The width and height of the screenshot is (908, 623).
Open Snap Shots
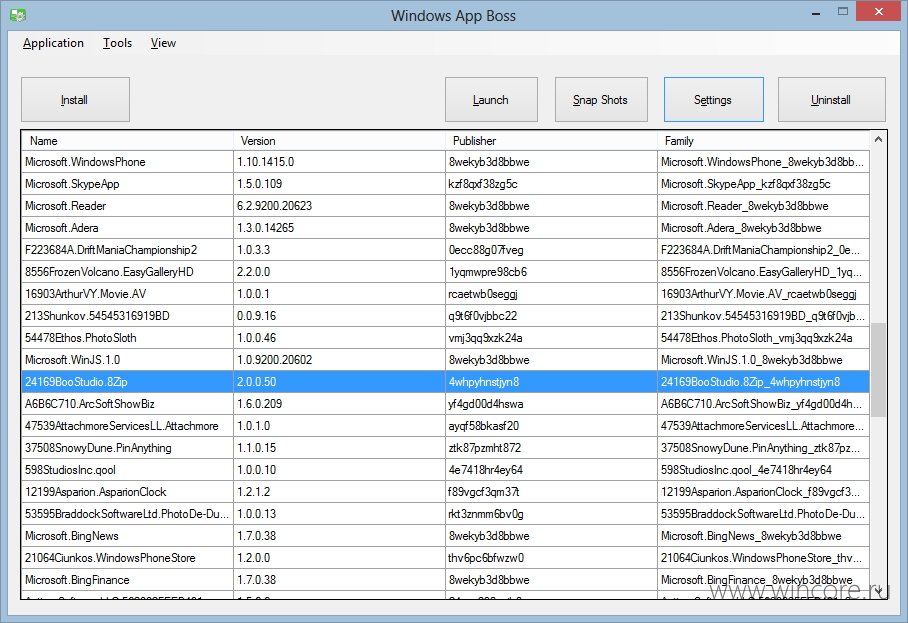(601, 100)
